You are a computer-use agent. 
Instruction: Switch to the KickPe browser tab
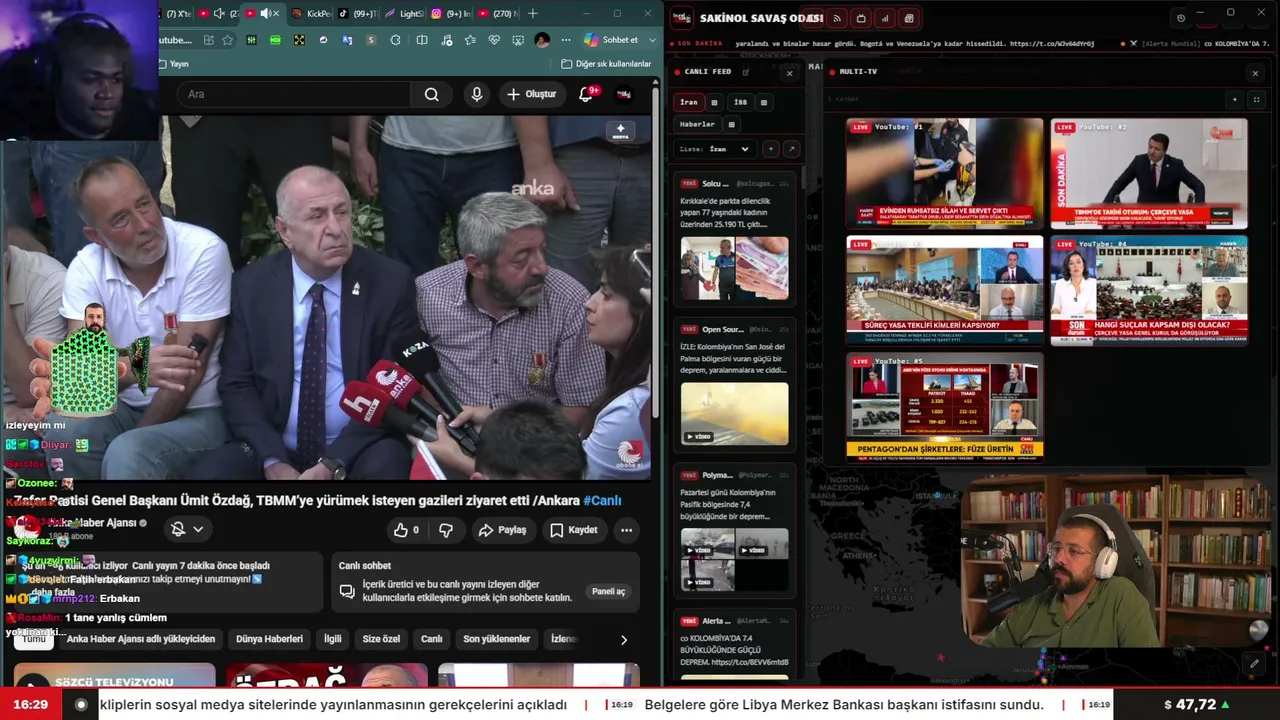tap(311, 13)
